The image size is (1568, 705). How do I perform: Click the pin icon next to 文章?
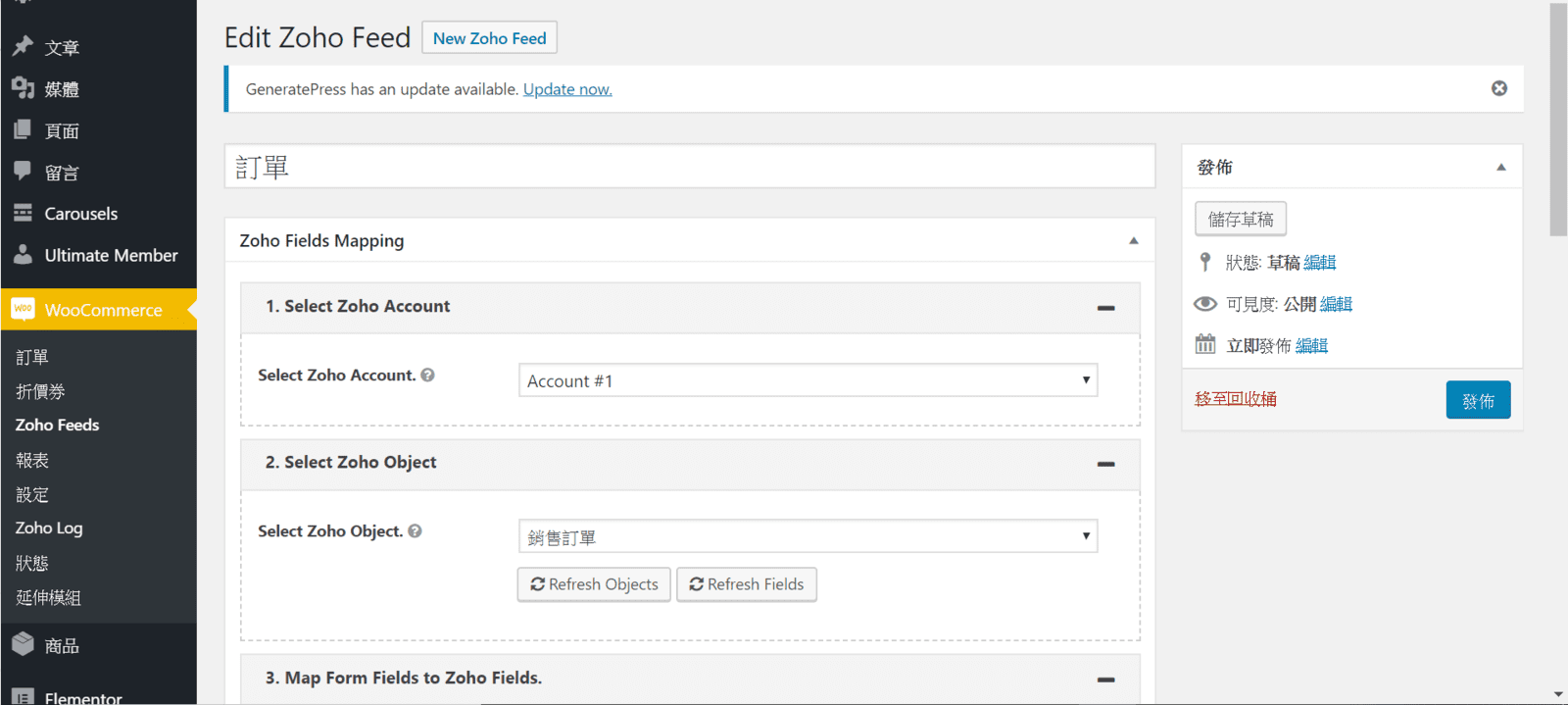pos(23,46)
